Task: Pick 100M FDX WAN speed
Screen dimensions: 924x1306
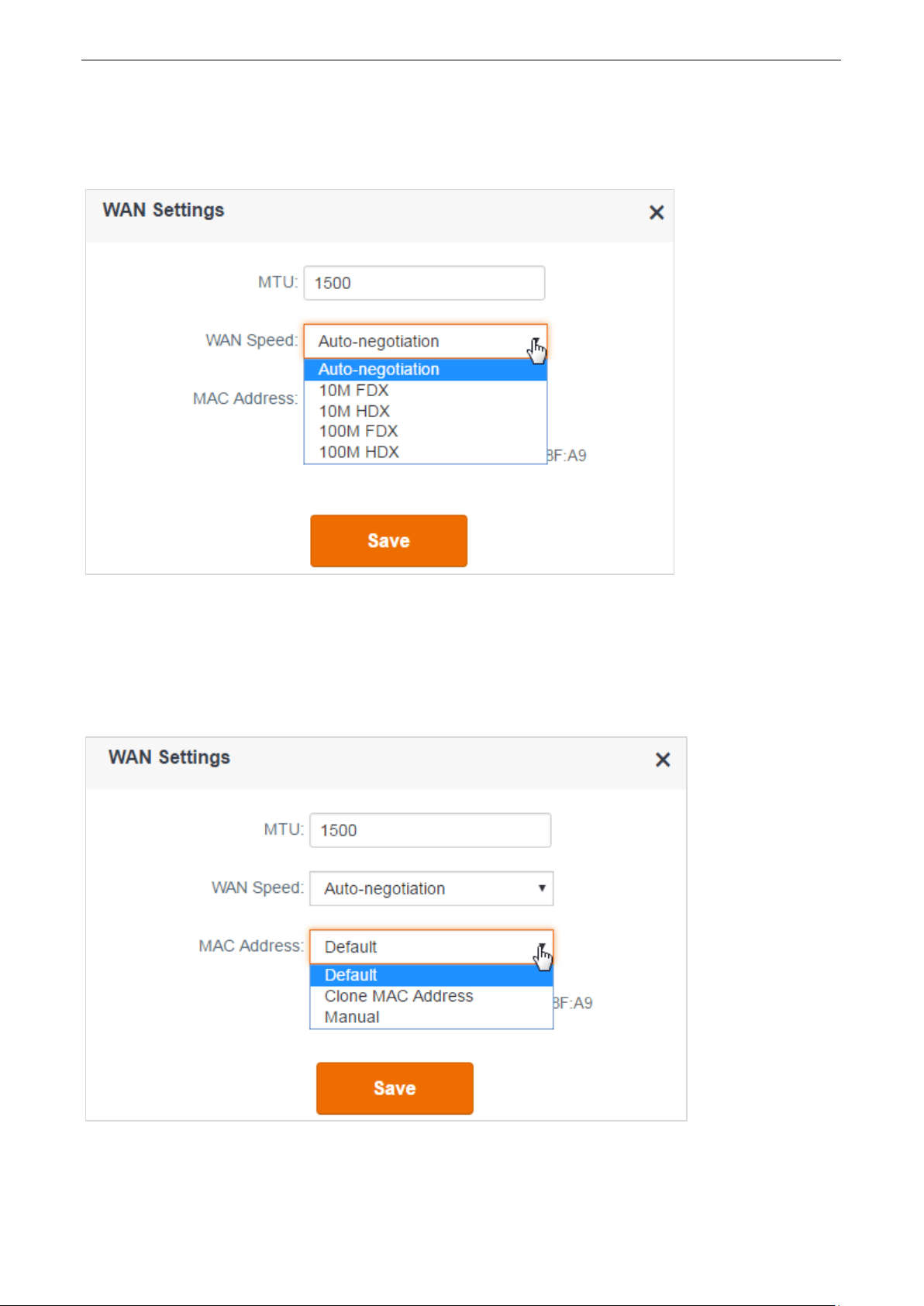Action: click(426, 432)
